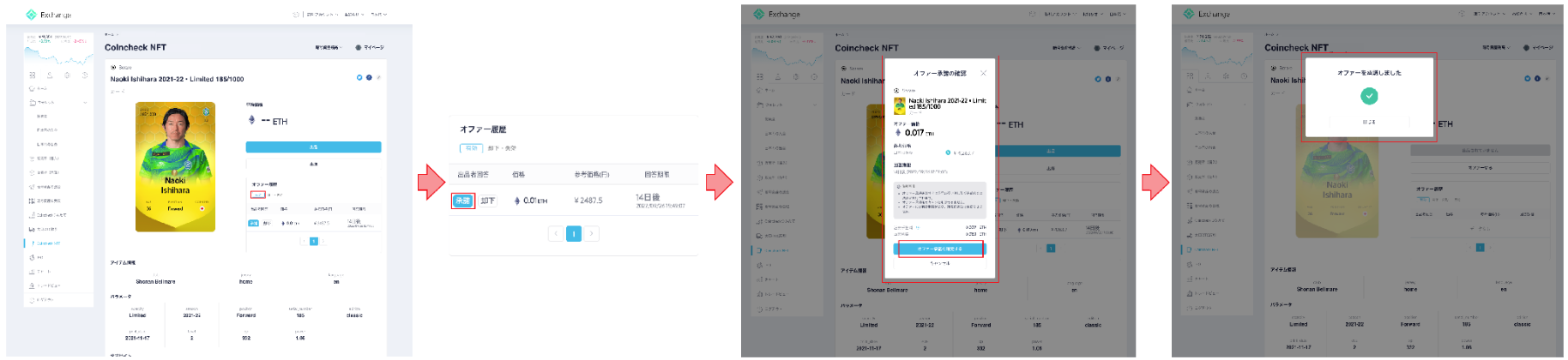Select the 有効 tab under enlarged オファー履歴
Viewport: 1568px width, 360px height.
[471, 148]
